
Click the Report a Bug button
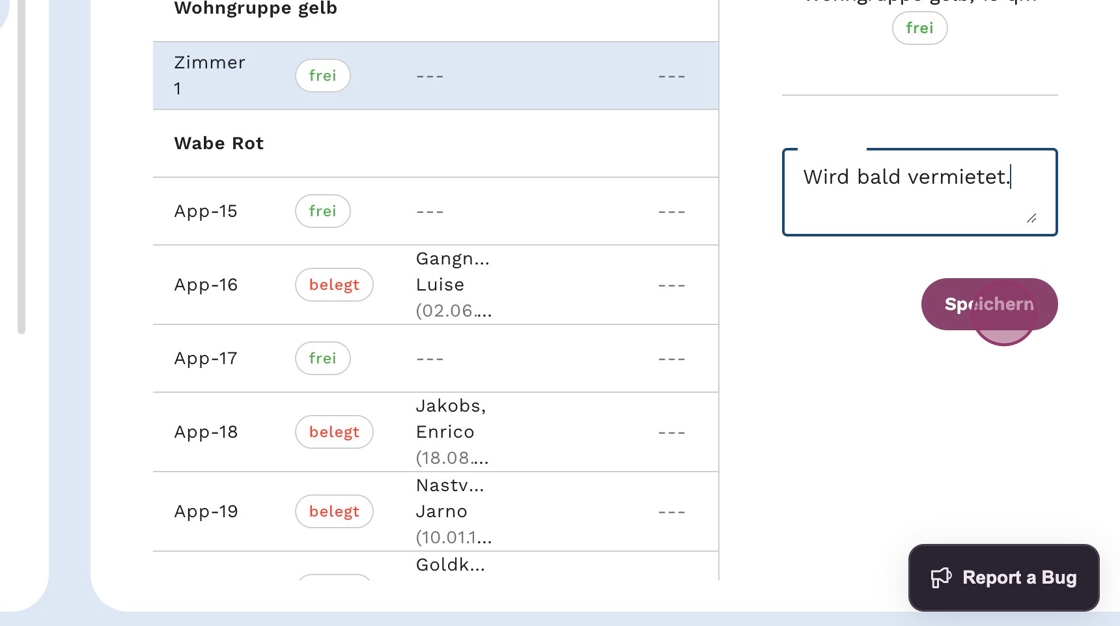point(1003,578)
